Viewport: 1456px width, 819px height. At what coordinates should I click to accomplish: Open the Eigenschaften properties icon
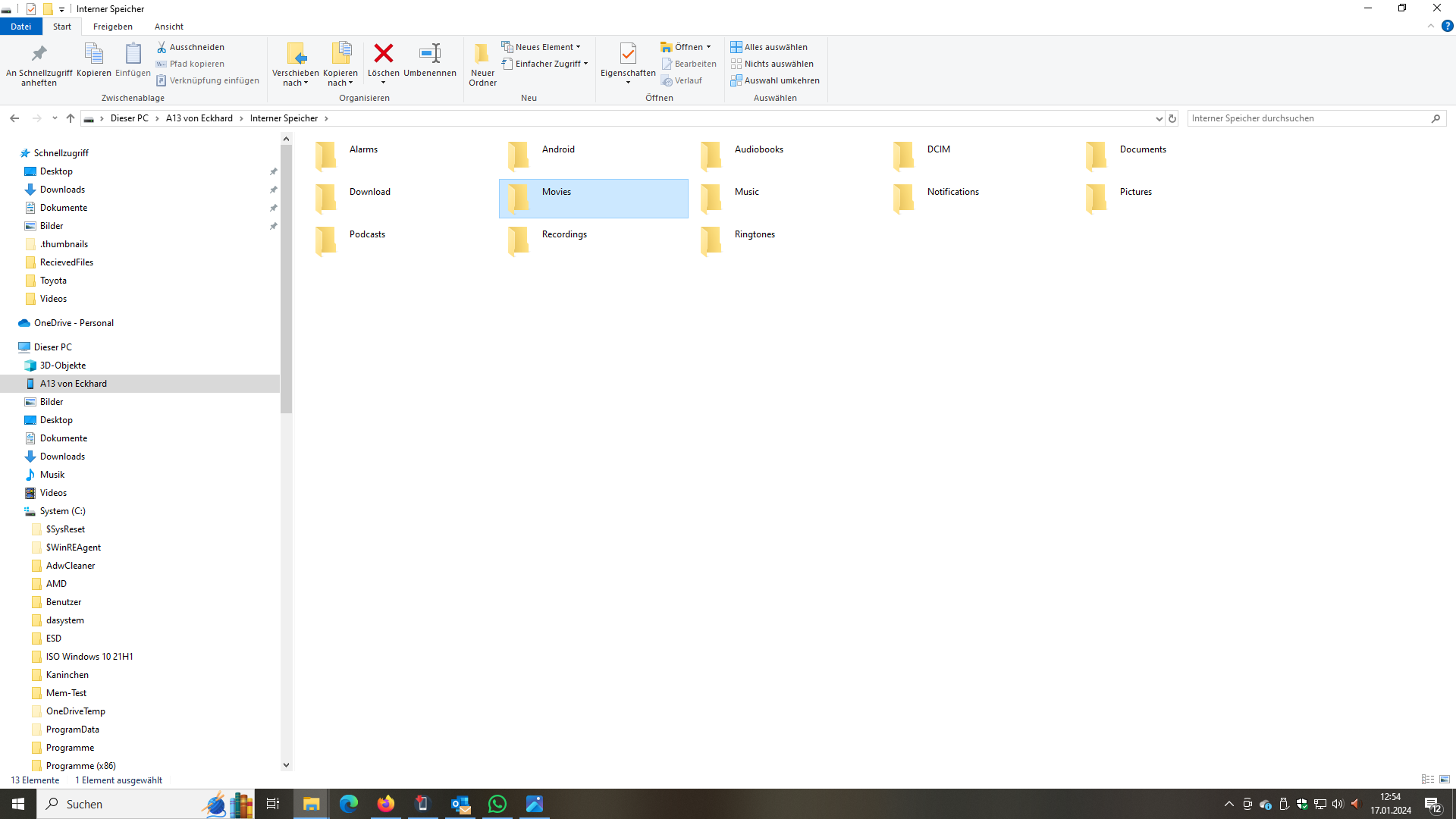click(628, 54)
